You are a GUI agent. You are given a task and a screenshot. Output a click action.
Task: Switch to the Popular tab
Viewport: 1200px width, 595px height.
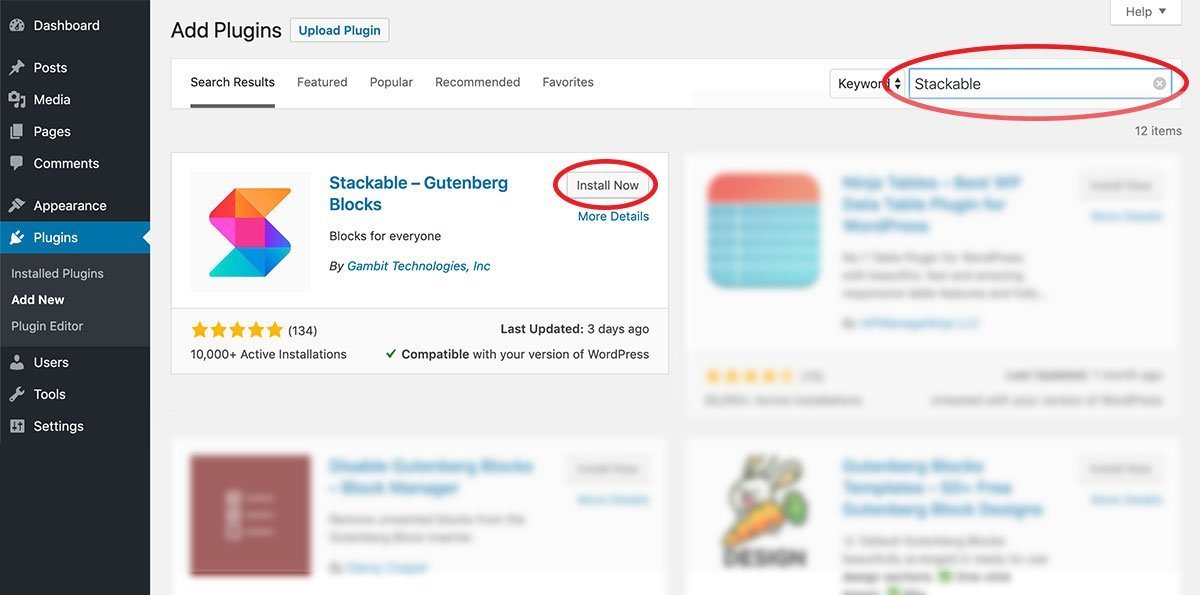[391, 83]
